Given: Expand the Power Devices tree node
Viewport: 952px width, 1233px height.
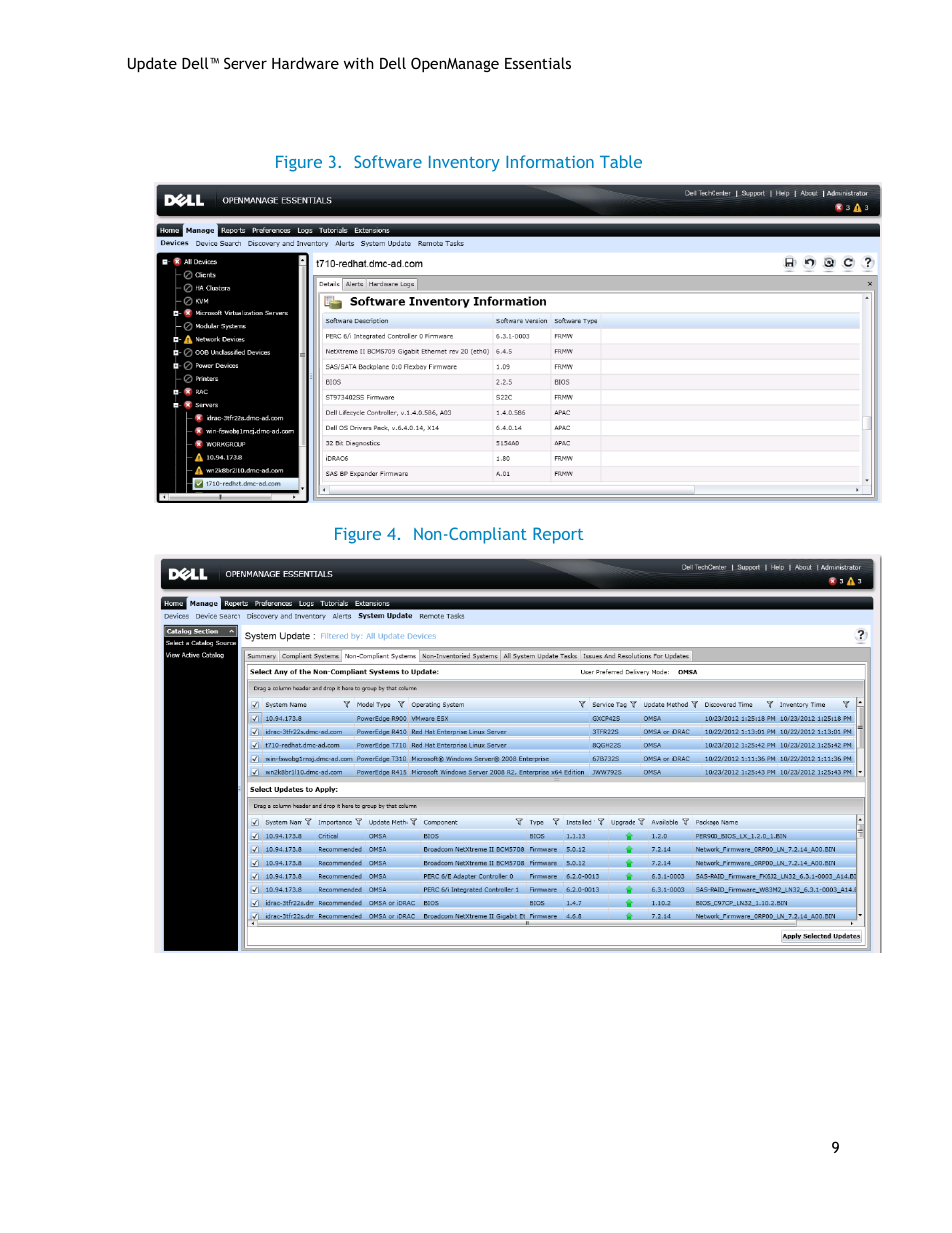Looking at the screenshot, I should (176, 365).
